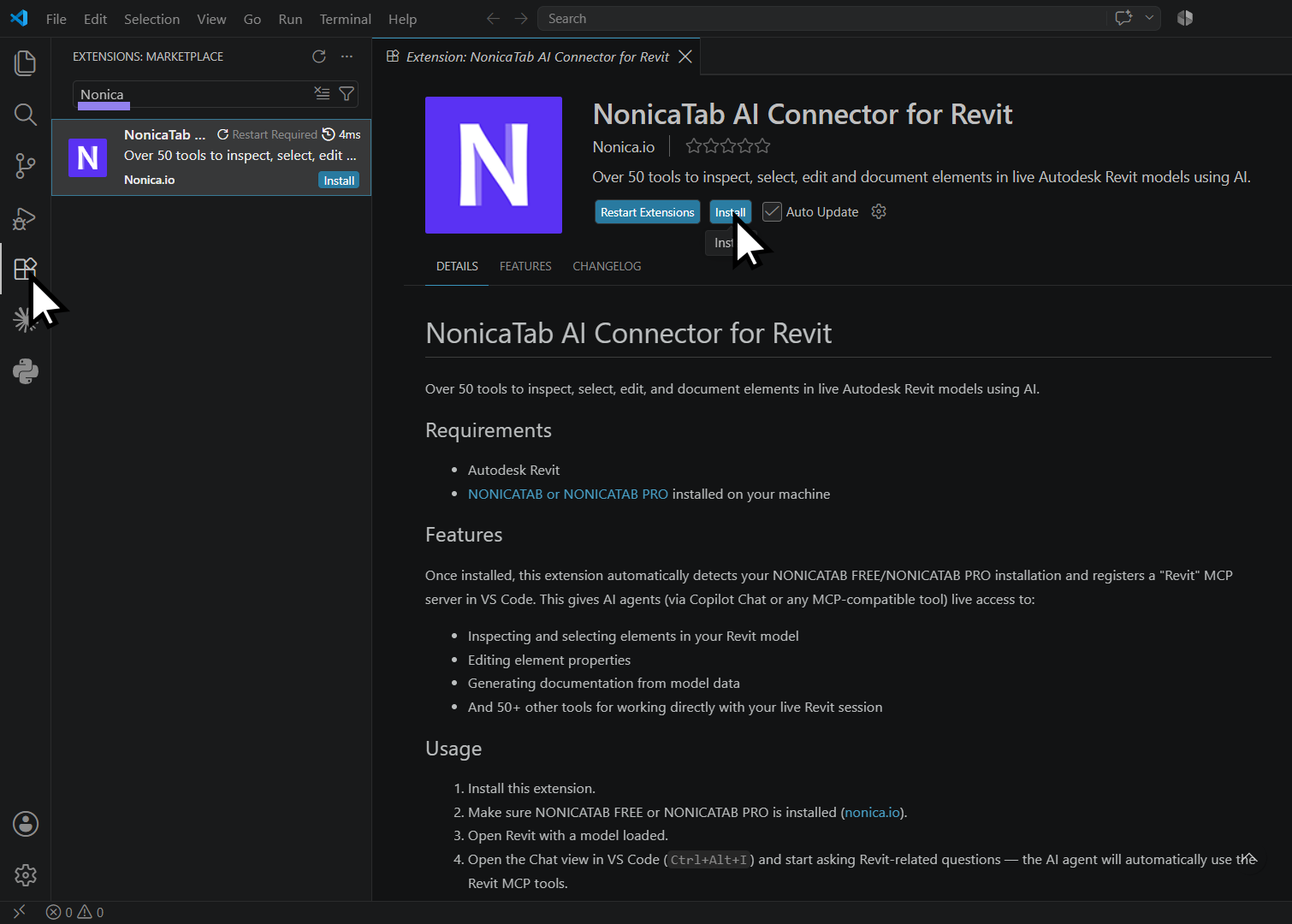
Task: Click the large NonicaTab extension logo
Action: 494,165
